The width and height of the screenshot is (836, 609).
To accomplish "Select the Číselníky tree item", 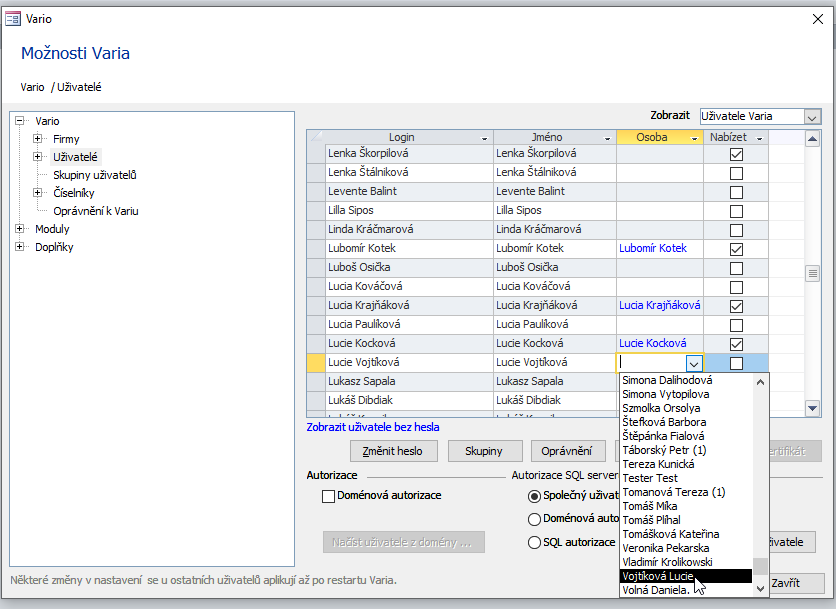I will 74,193.
